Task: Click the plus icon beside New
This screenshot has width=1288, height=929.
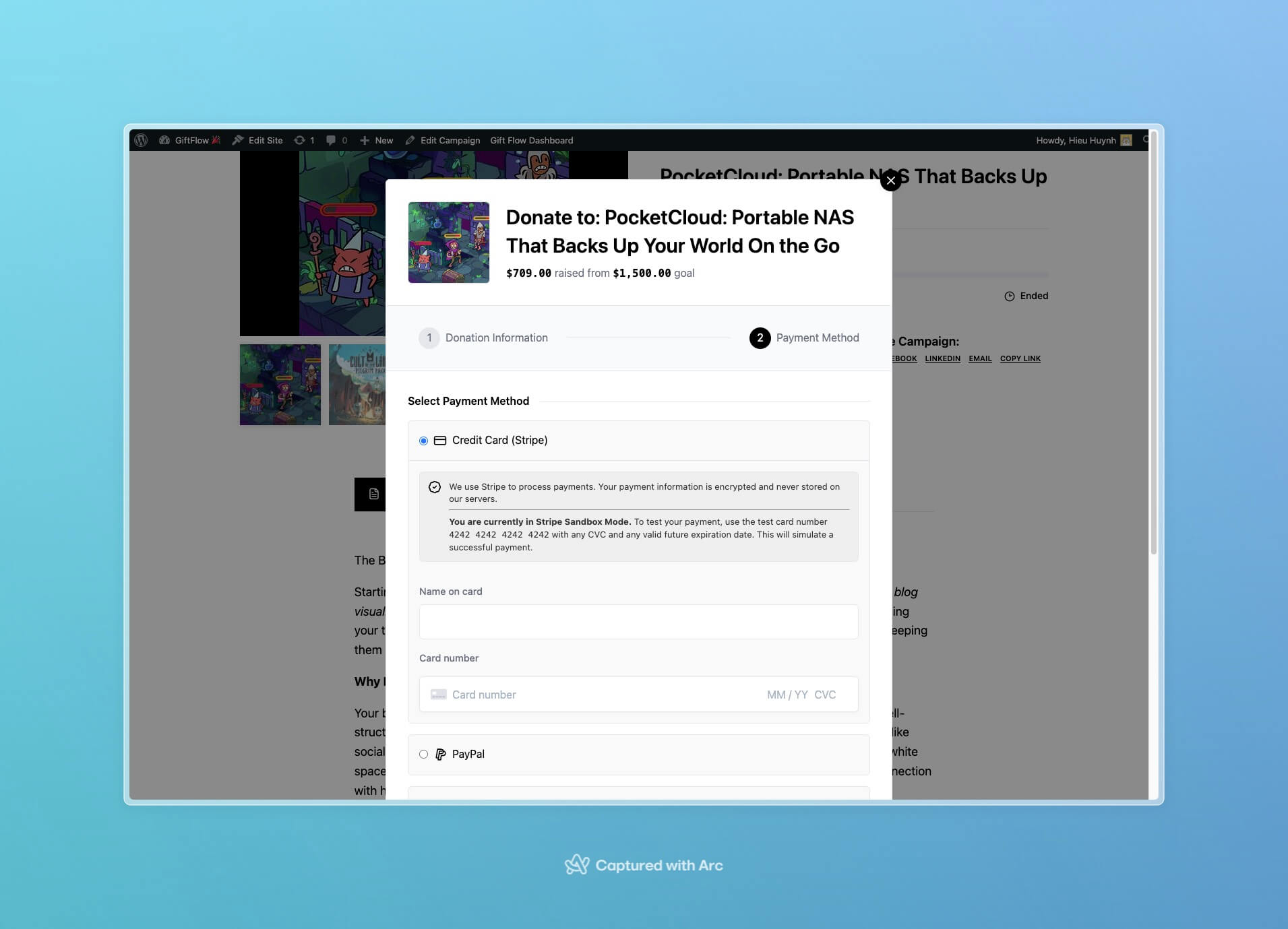Action: 365,140
